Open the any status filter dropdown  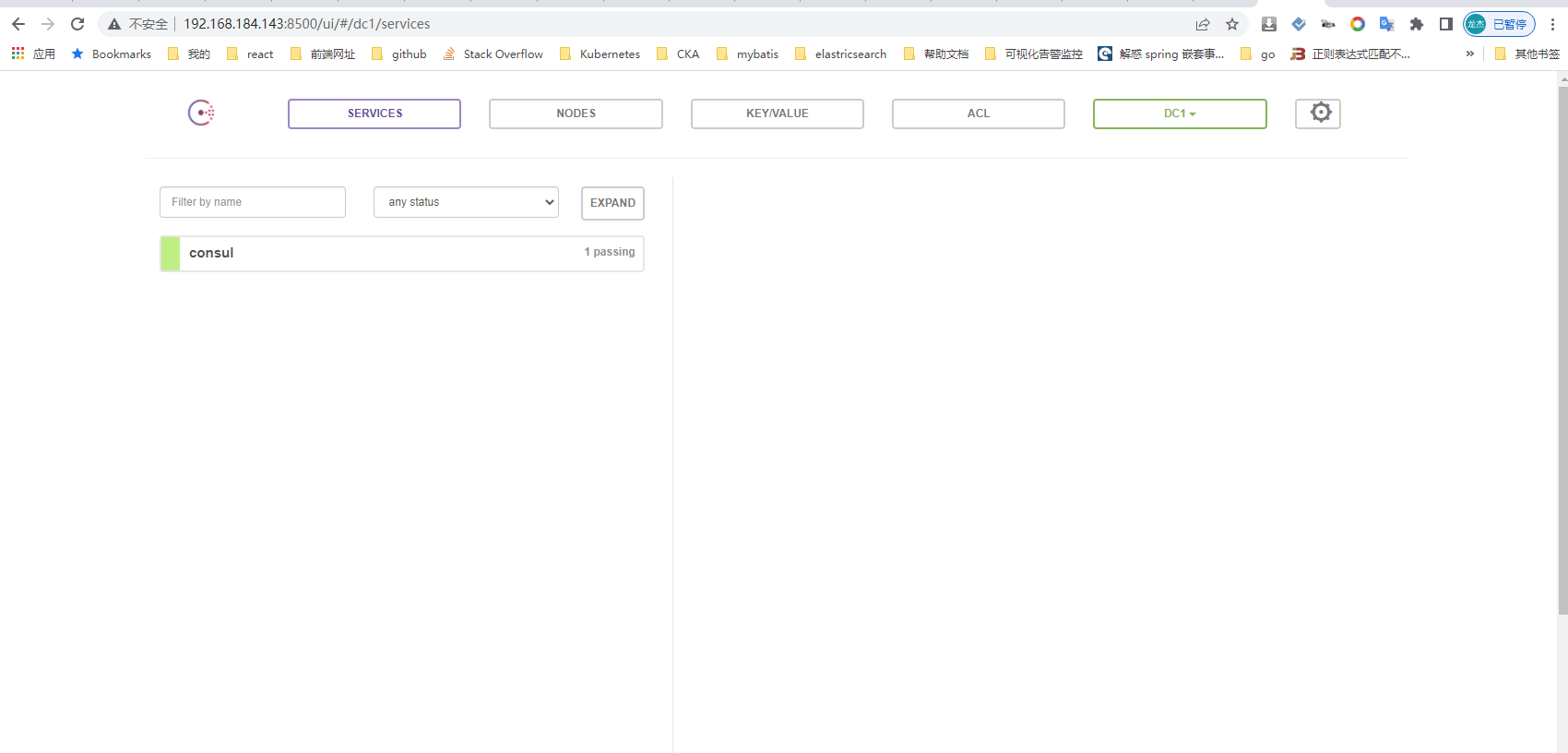click(466, 202)
